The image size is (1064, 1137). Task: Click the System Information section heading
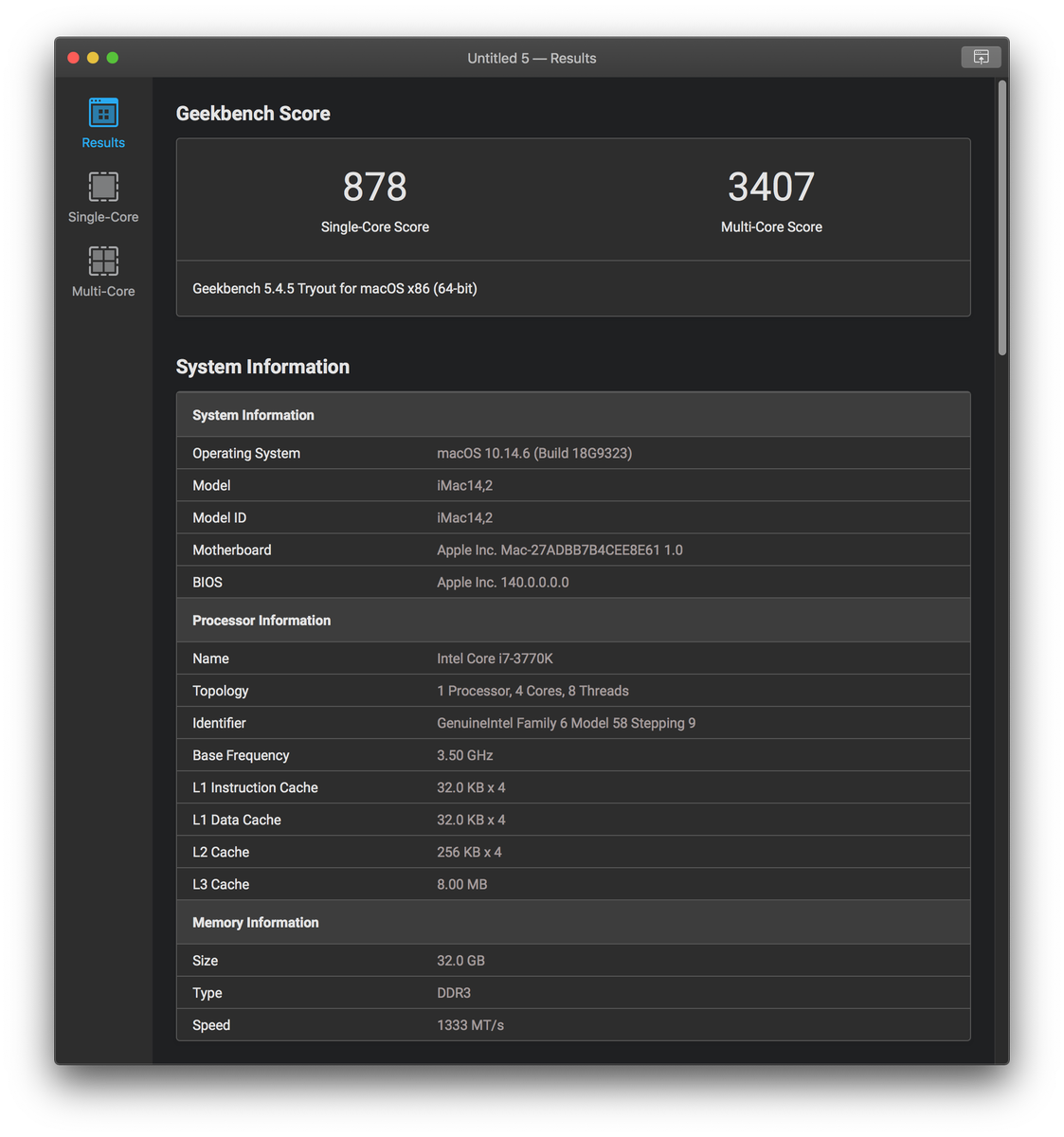point(262,367)
